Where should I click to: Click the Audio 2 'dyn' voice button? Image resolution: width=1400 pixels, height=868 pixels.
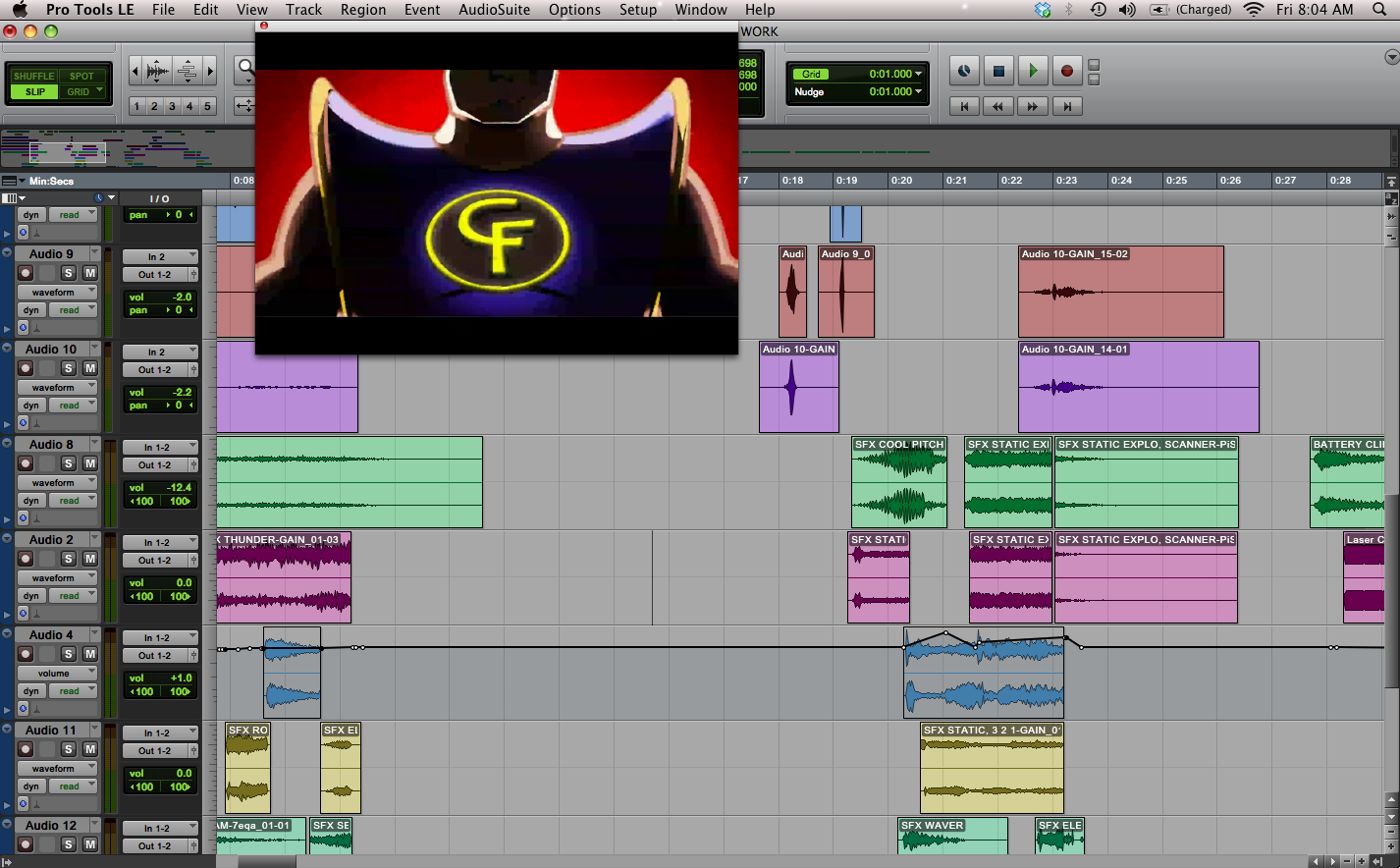[31, 596]
